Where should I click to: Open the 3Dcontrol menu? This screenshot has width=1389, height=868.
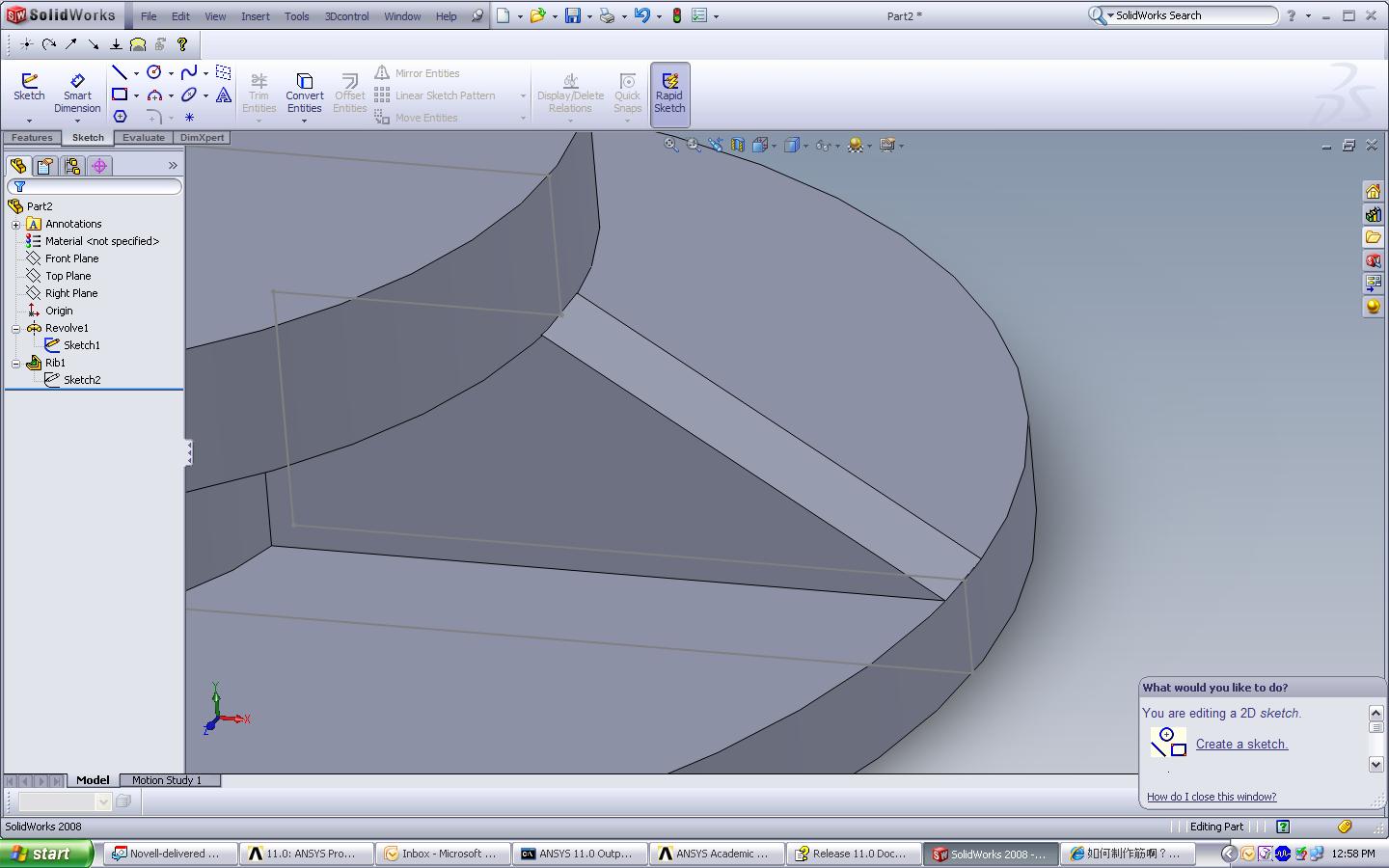coord(346,16)
